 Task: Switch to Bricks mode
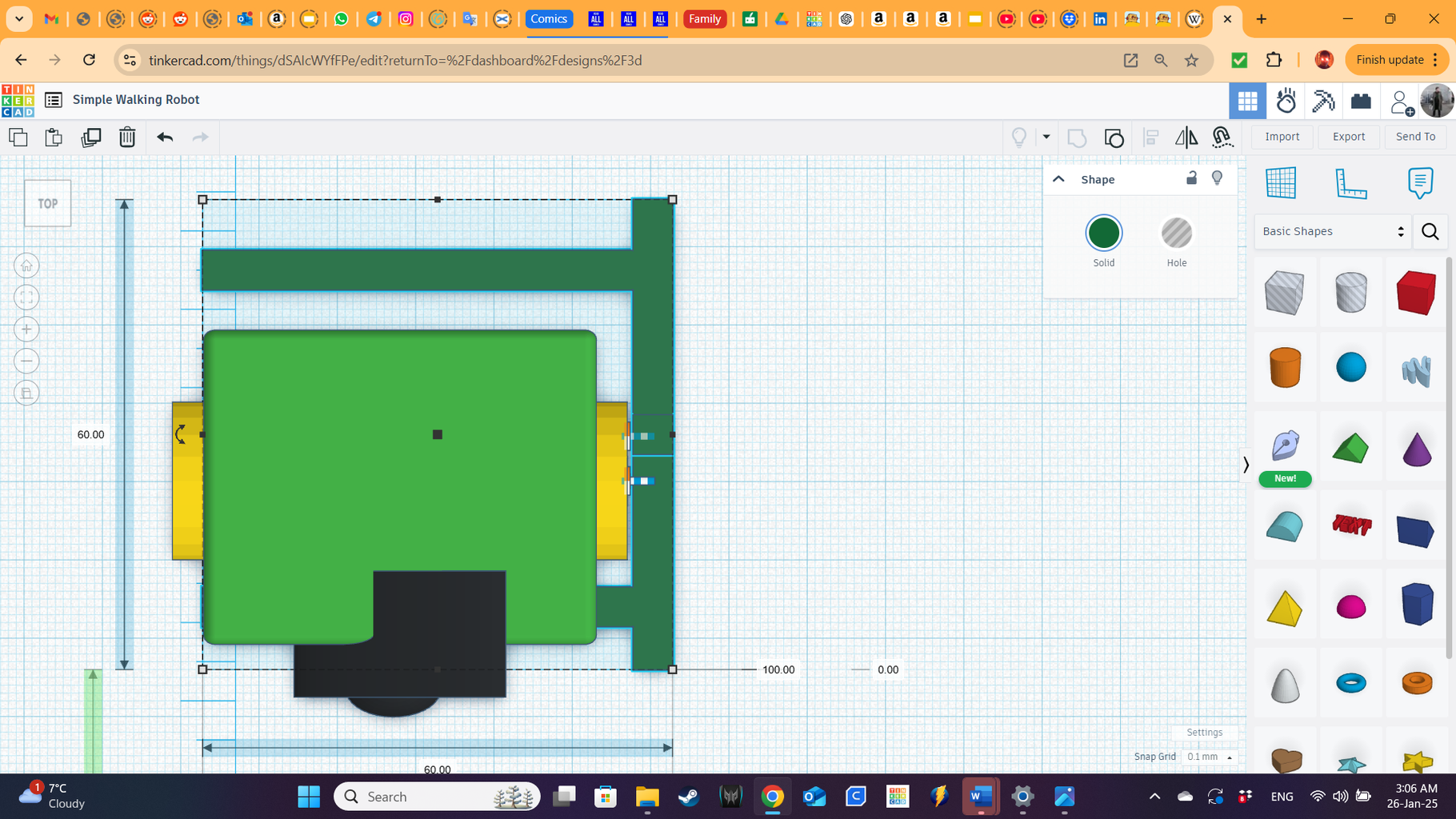click(1360, 101)
